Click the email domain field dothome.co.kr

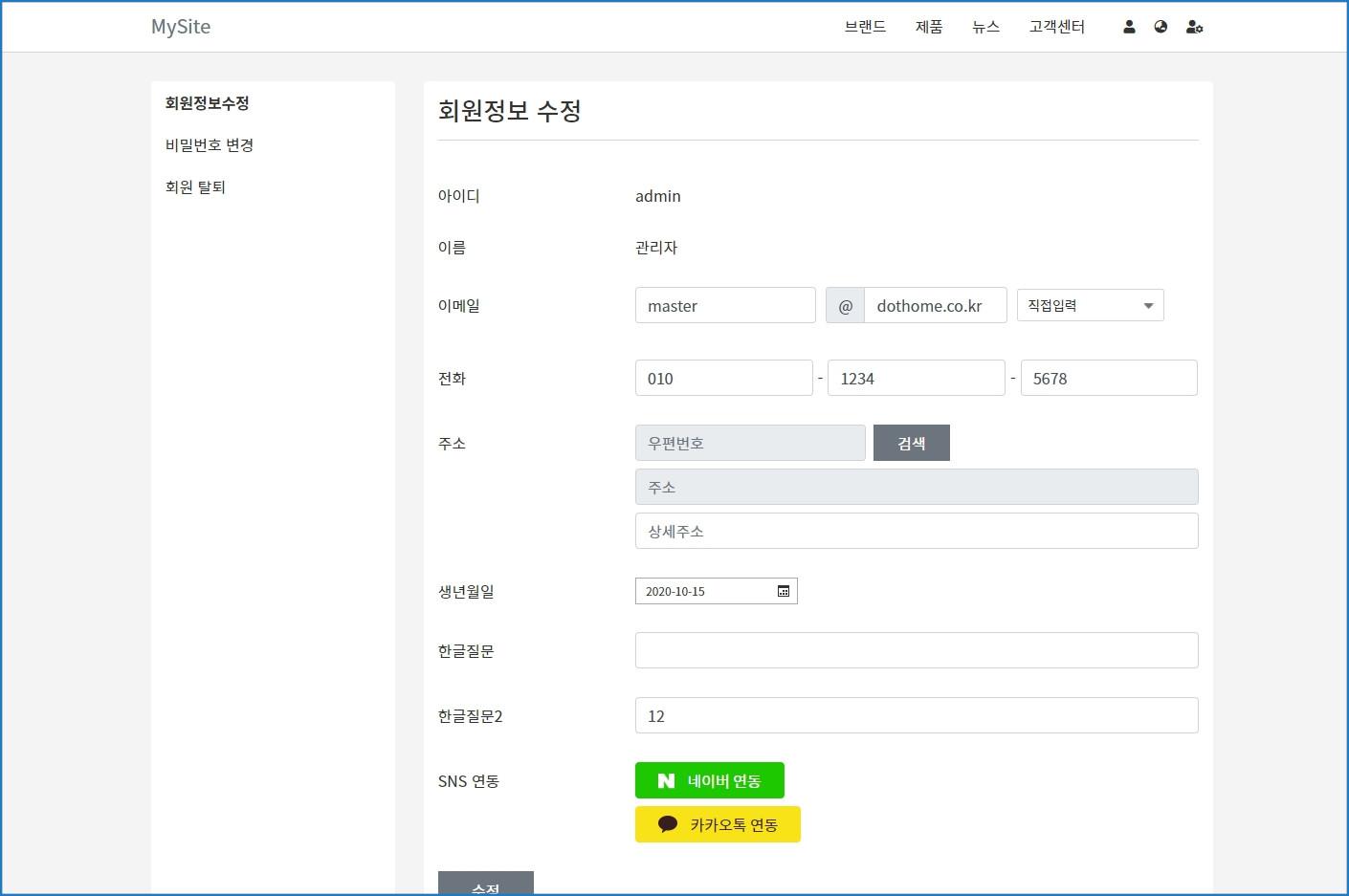click(x=934, y=306)
